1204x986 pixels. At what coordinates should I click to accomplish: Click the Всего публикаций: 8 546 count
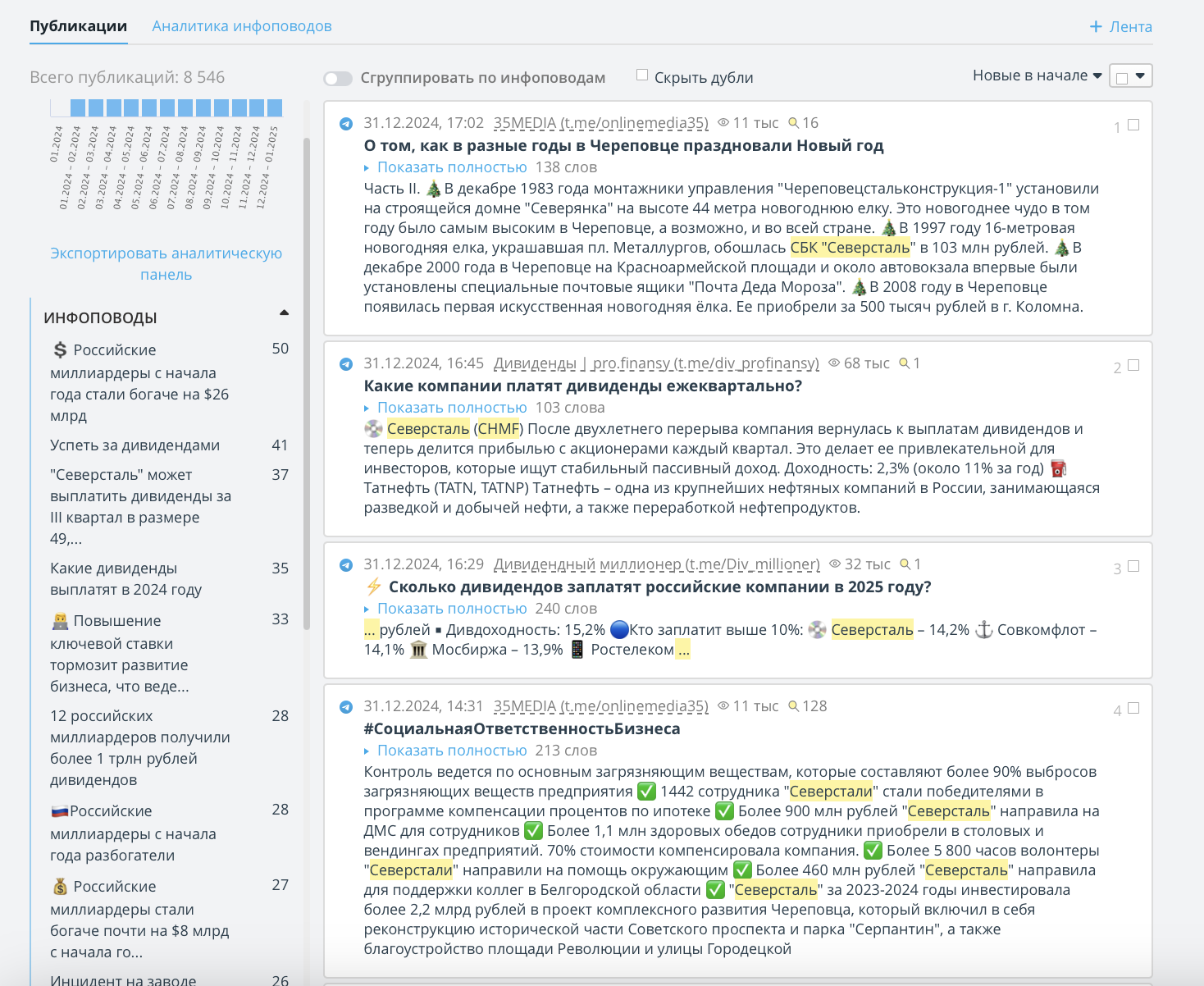tap(127, 77)
